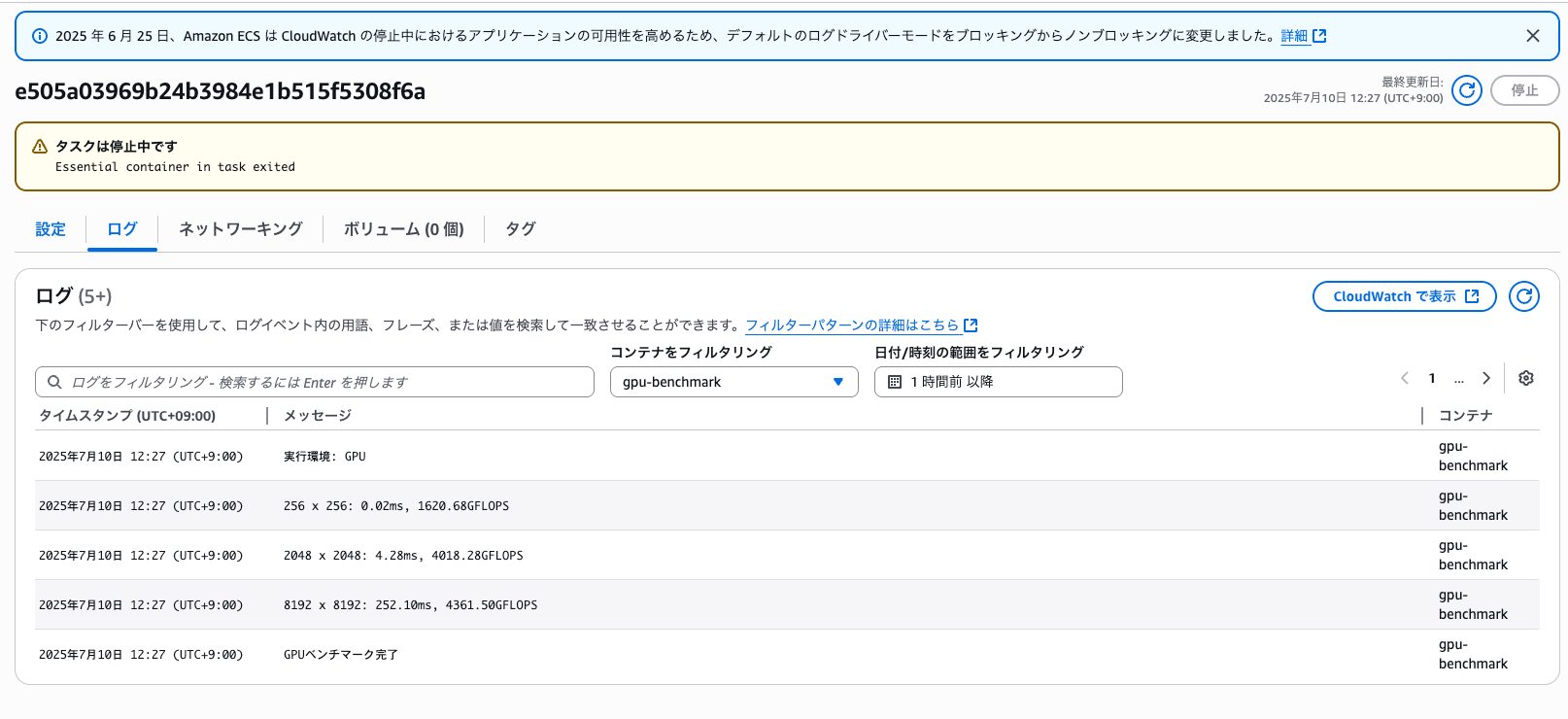Switch to the タグ tab
Screen dimensions: 1568x719
521,229
